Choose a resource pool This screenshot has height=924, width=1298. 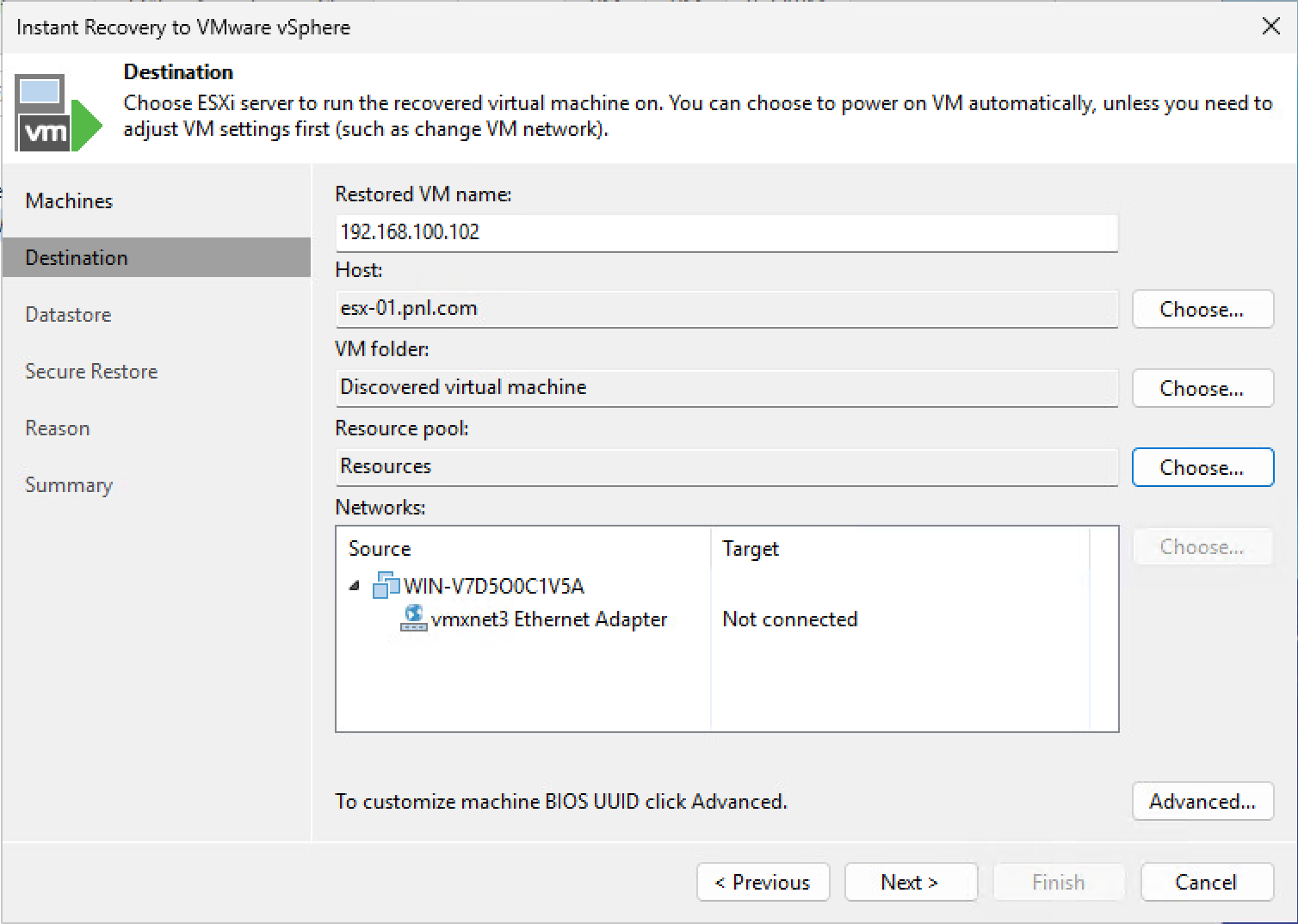coord(1202,467)
